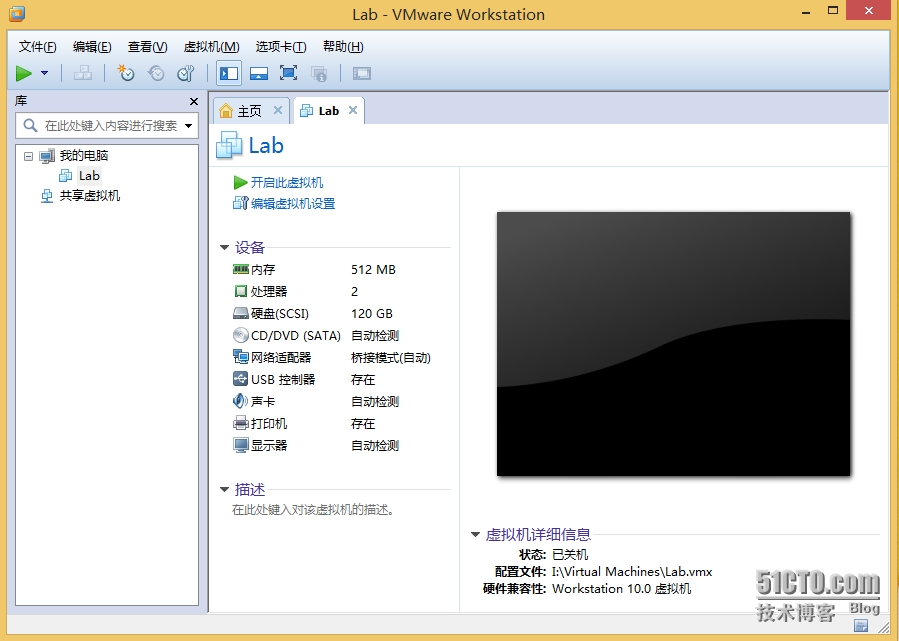Click the 打印机 printer device icon
This screenshot has width=899, height=641.
pos(241,424)
